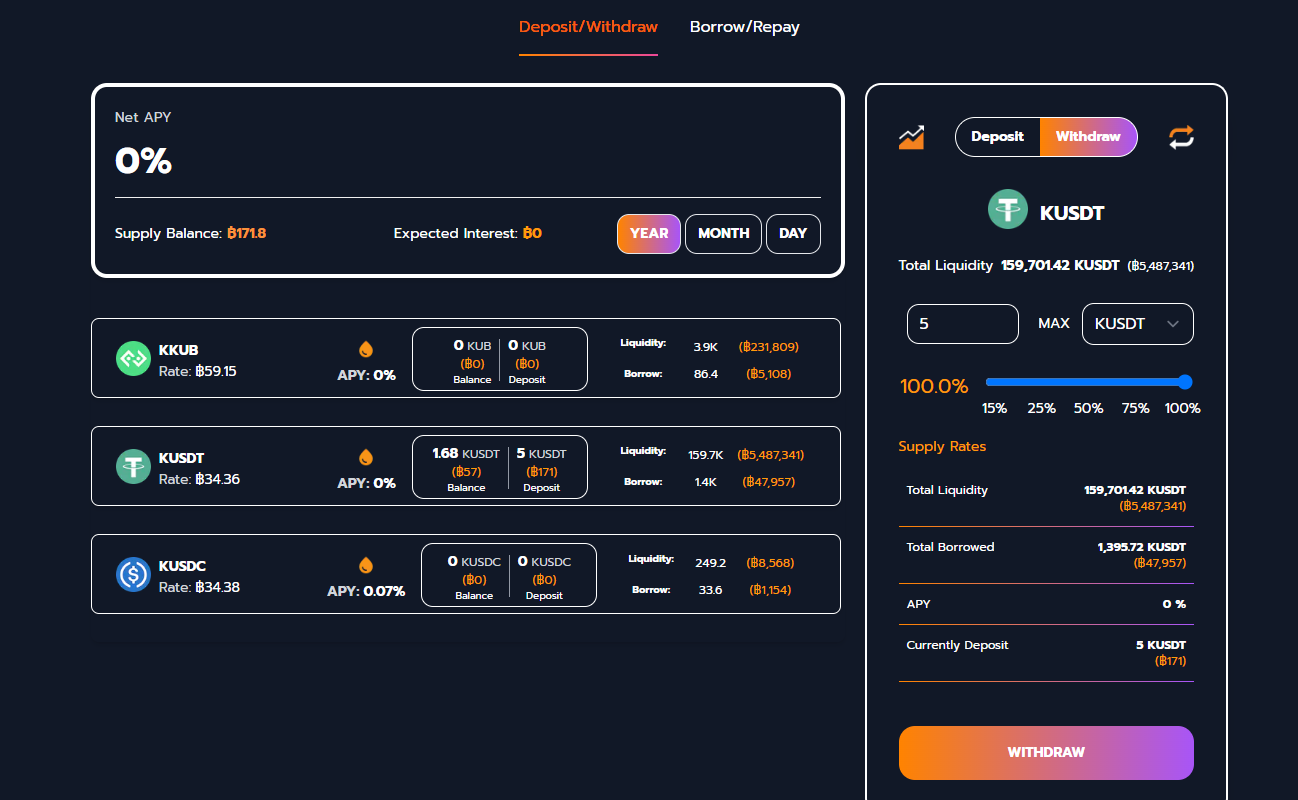
Task: Open the chart icon in the side panel
Action: (x=911, y=137)
